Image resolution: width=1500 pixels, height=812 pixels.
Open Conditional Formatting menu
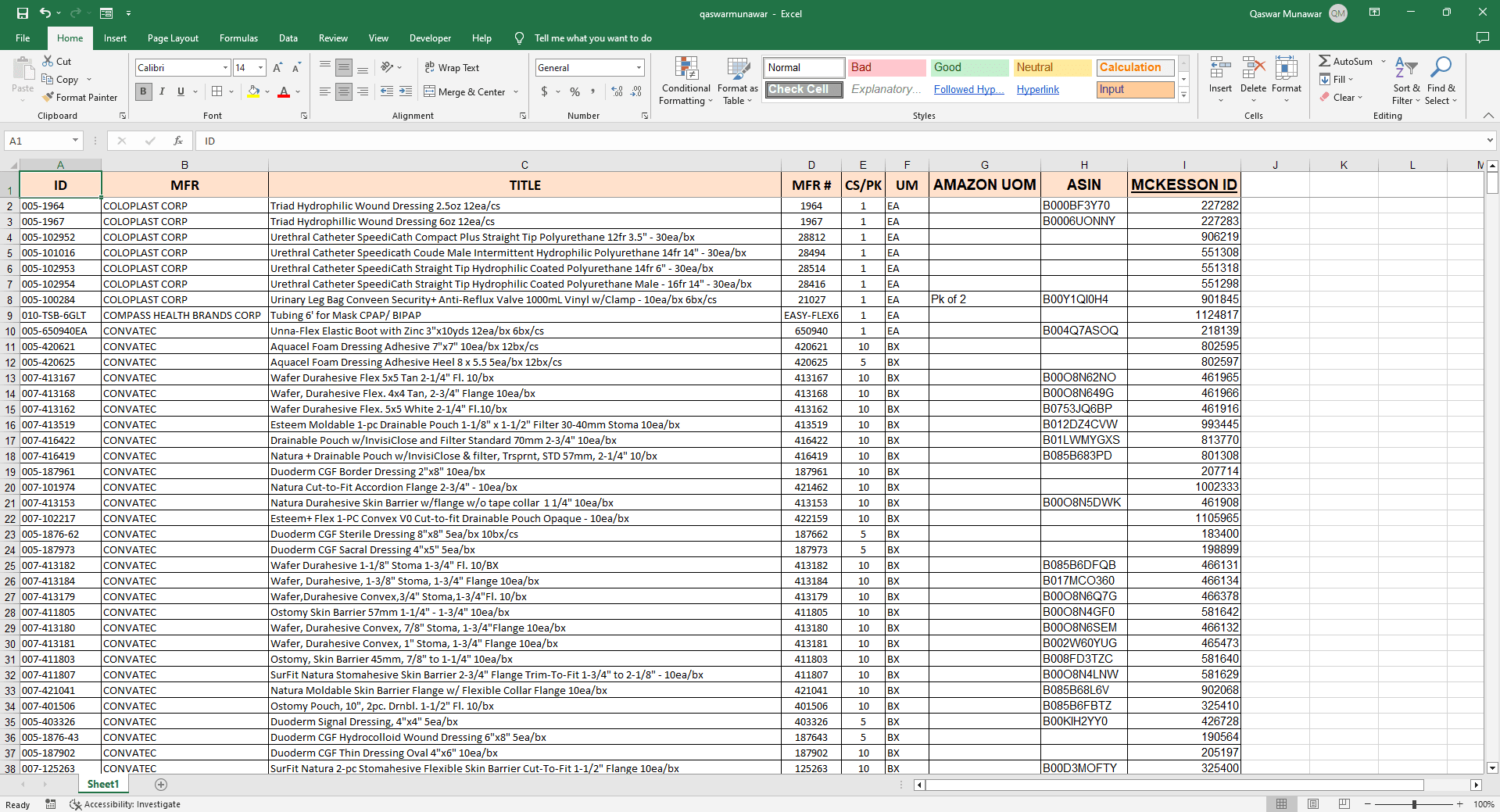click(686, 80)
